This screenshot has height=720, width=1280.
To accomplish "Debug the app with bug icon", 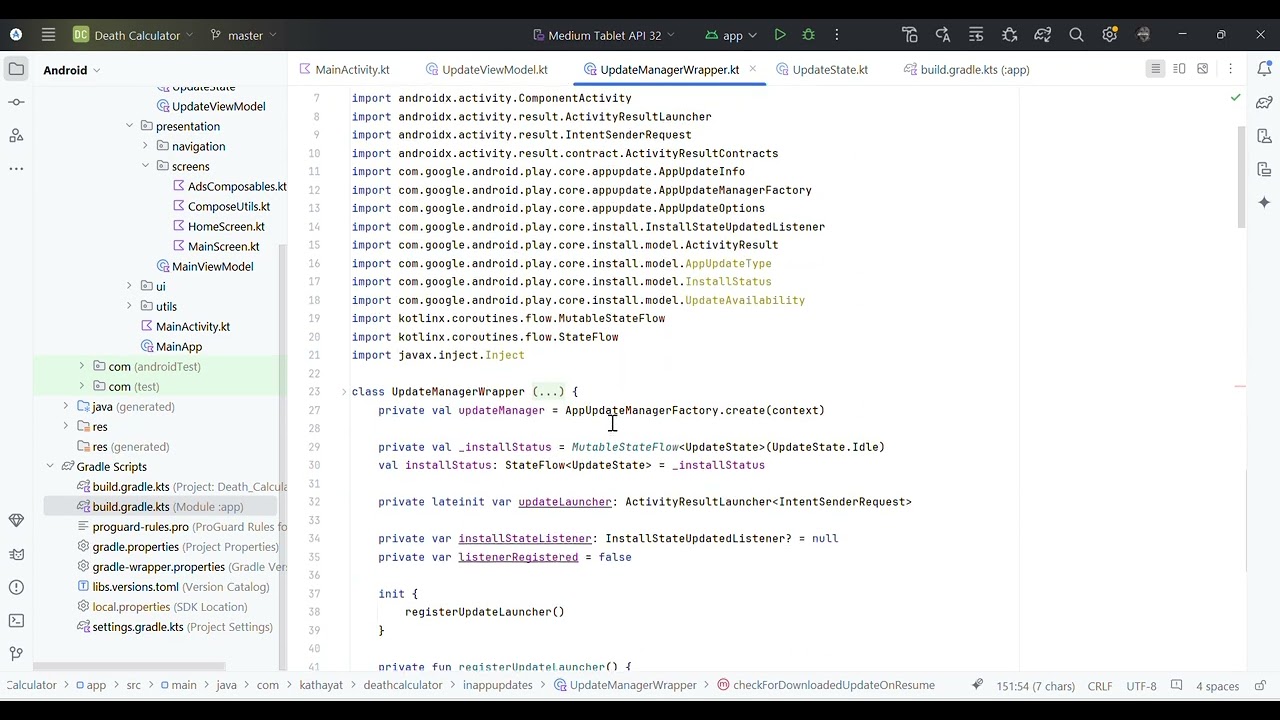I will tap(809, 35).
